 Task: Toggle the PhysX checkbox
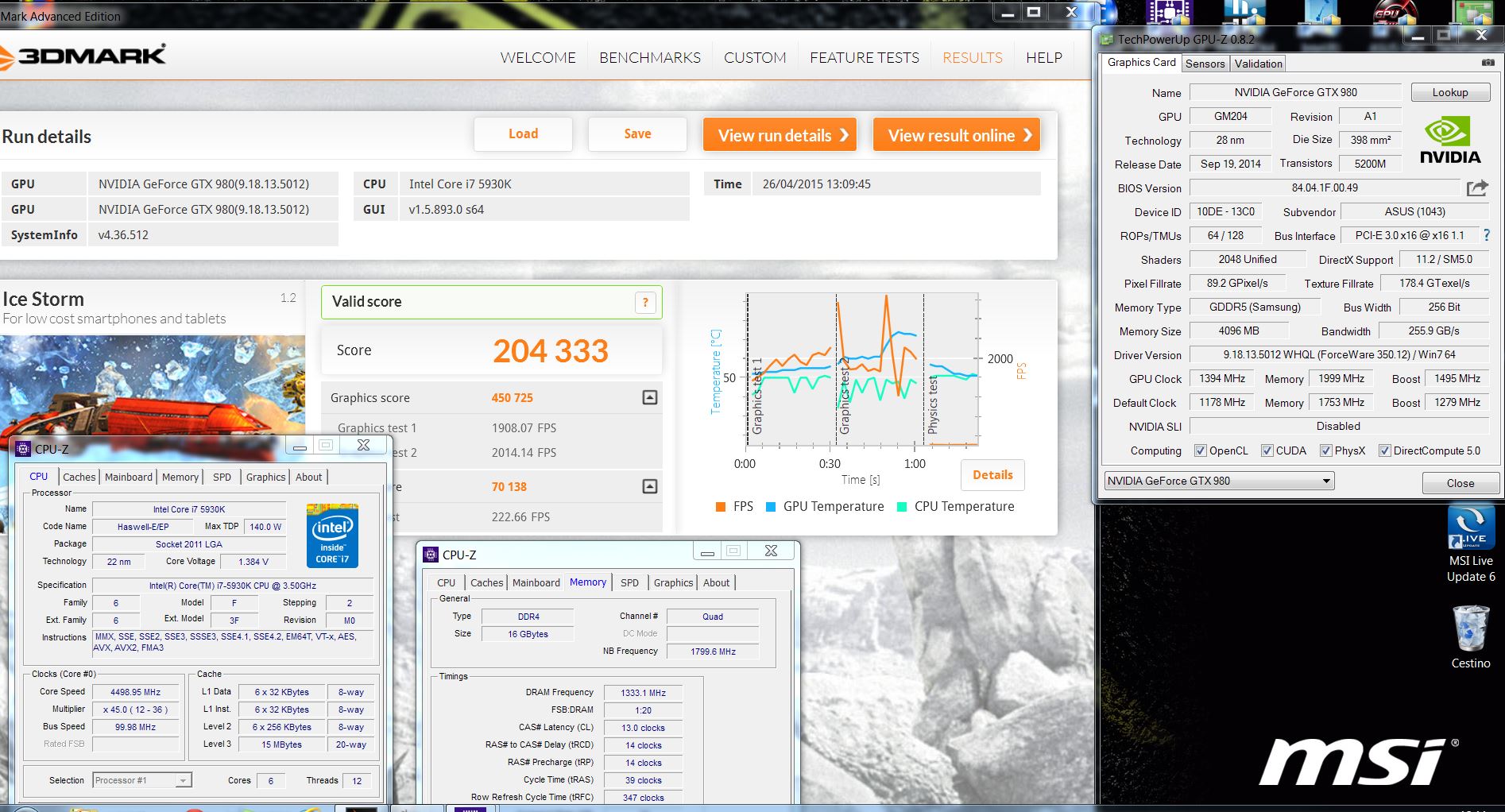[x=1325, y=450]
